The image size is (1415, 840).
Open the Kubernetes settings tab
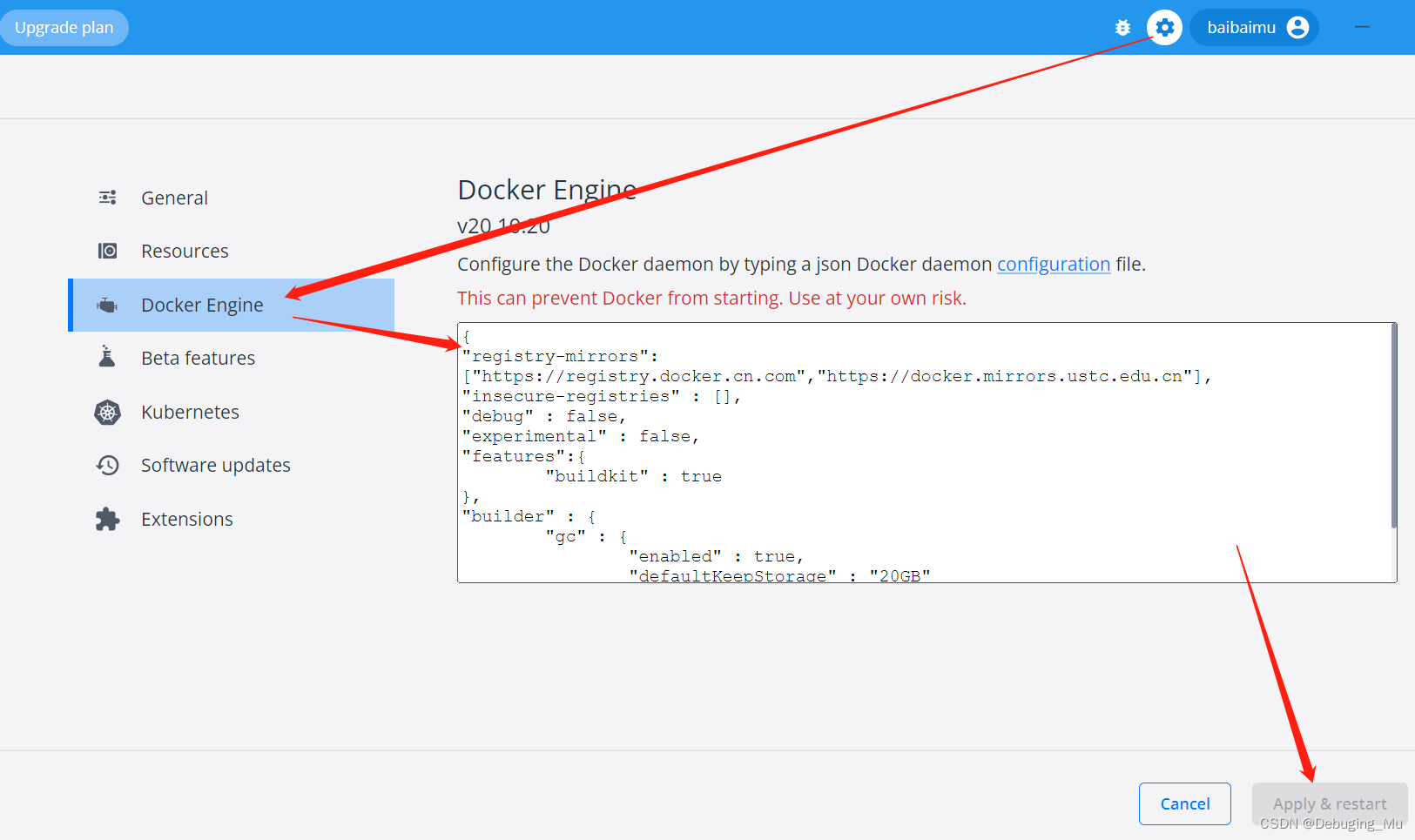point(231,412)
